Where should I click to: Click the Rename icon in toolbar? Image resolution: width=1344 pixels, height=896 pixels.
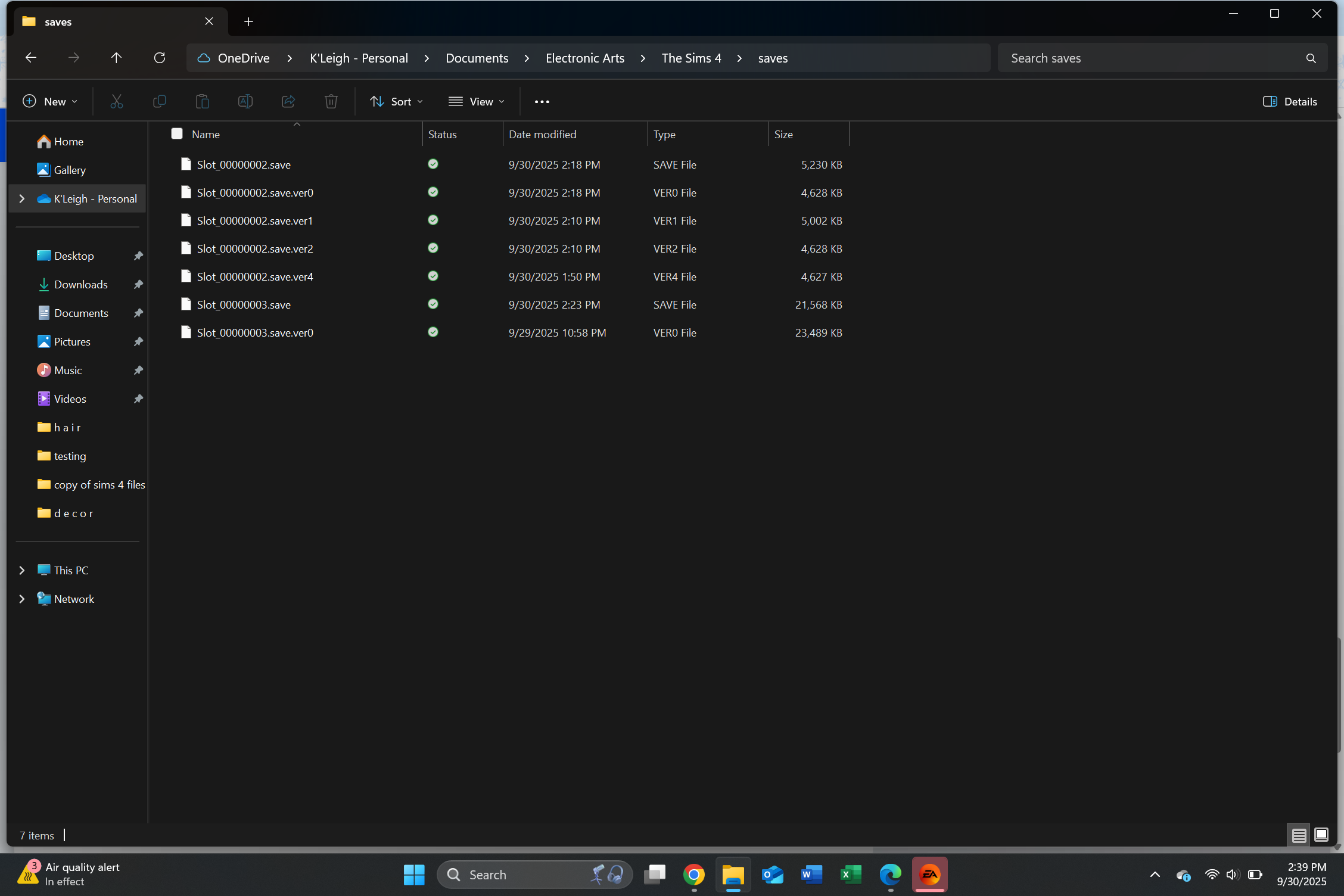[245, 101]
